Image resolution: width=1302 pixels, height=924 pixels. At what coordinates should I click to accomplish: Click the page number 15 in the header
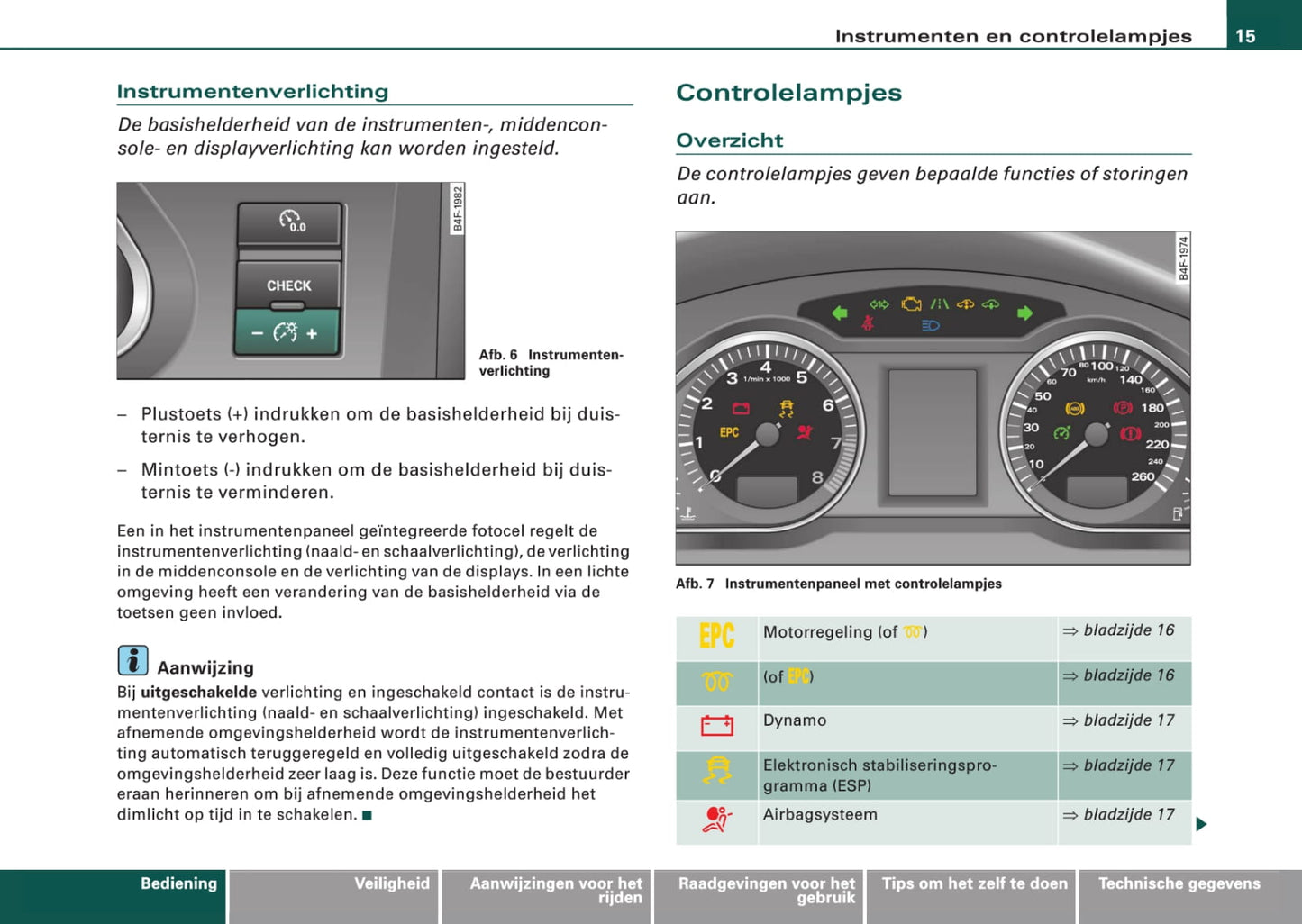tap(1245, 36)
